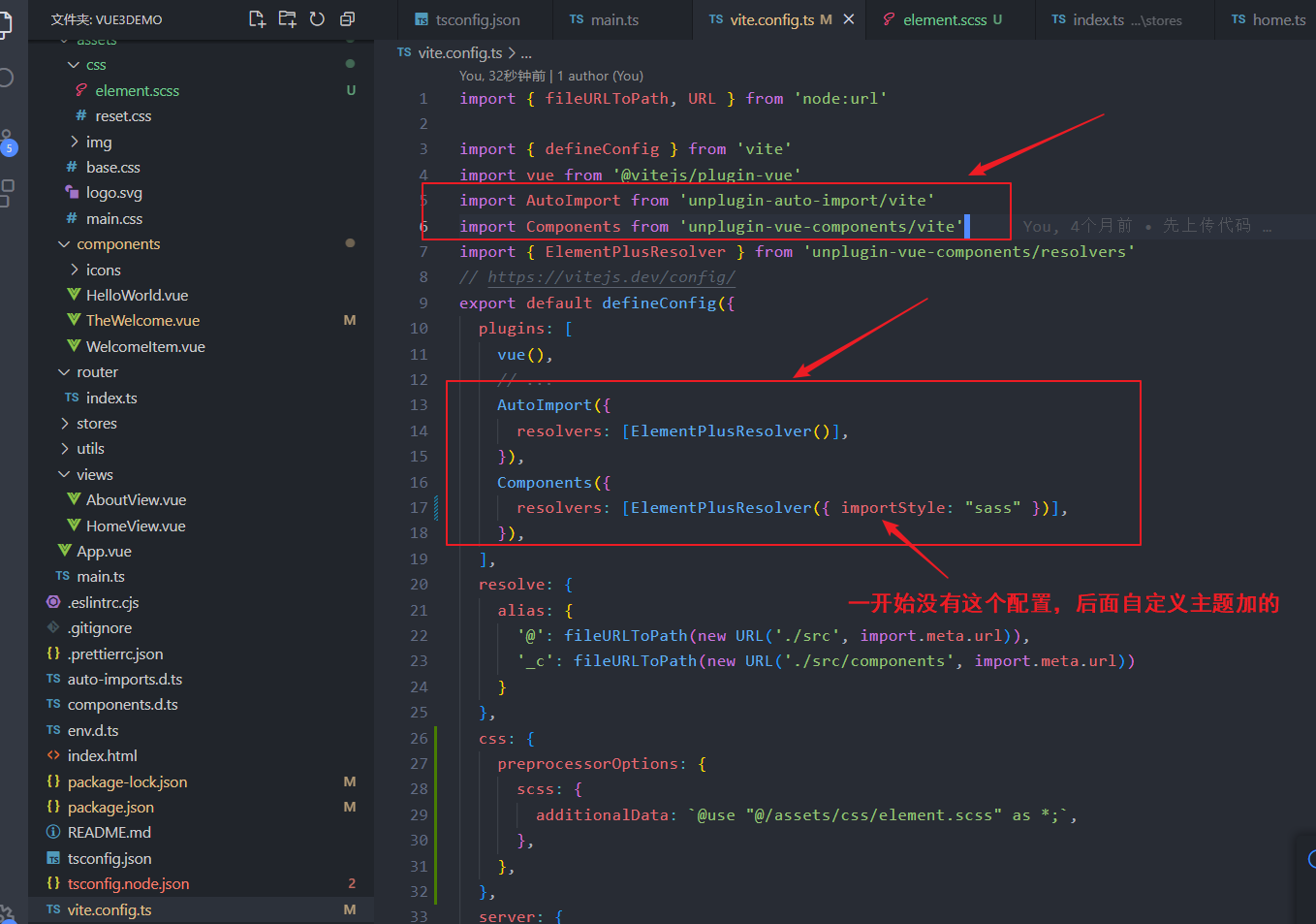Place cursor on 'ElementPlusResolver' import on line 7
This screenshot has height=924, width=1316.
pos(635,252)
